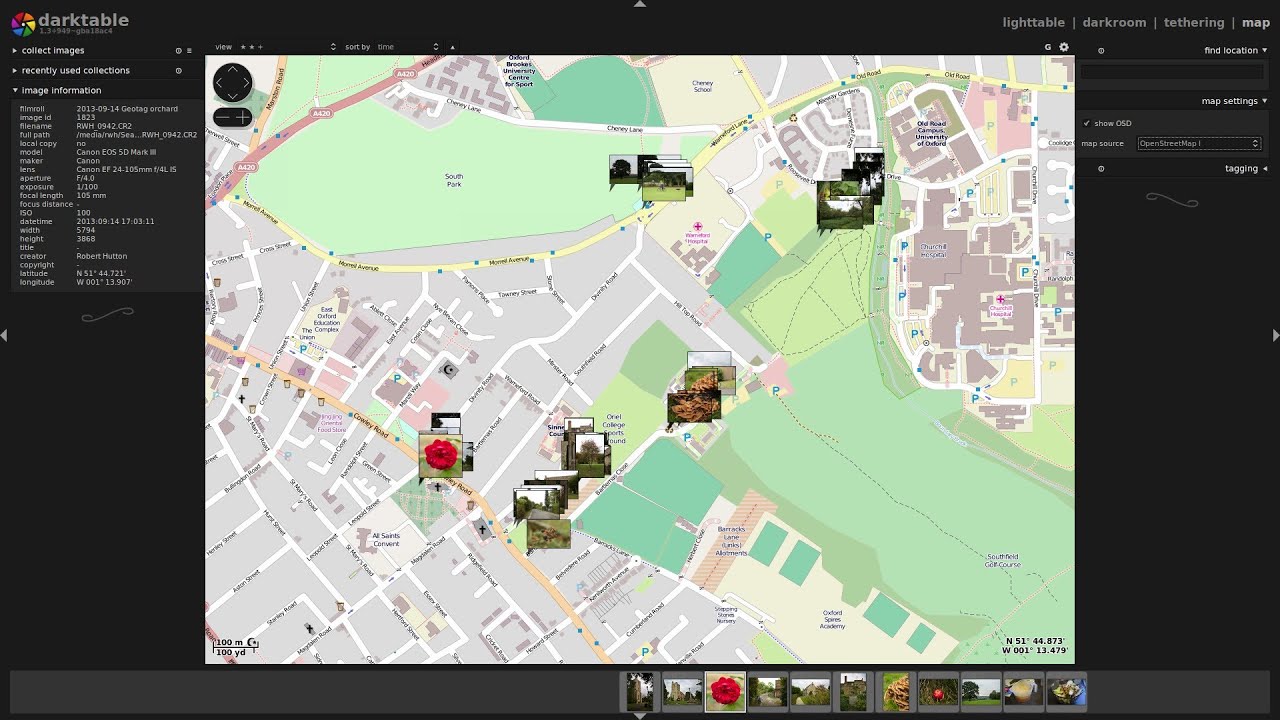Reset the find location module
Screen dimensions: 1280x720
tap(1101, 50)
